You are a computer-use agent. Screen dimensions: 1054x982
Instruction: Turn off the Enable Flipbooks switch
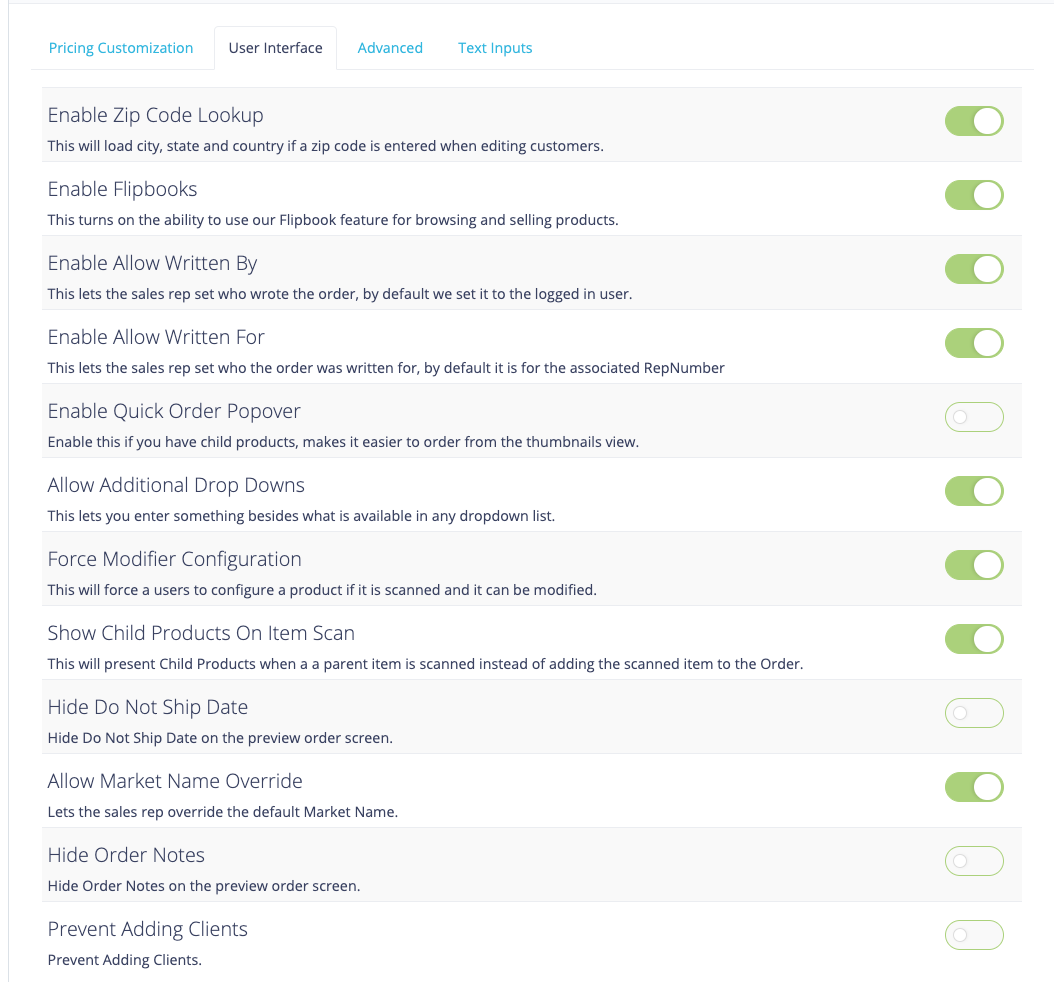[974, 195]
